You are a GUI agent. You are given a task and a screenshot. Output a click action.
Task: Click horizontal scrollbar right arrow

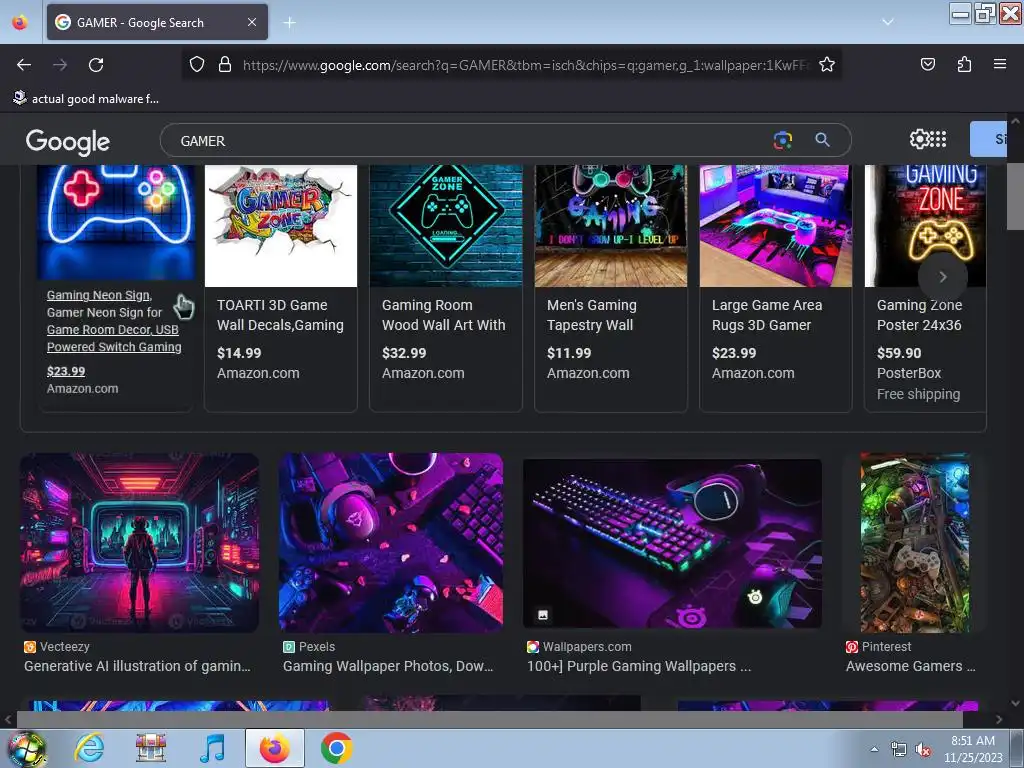pos(999,720)
